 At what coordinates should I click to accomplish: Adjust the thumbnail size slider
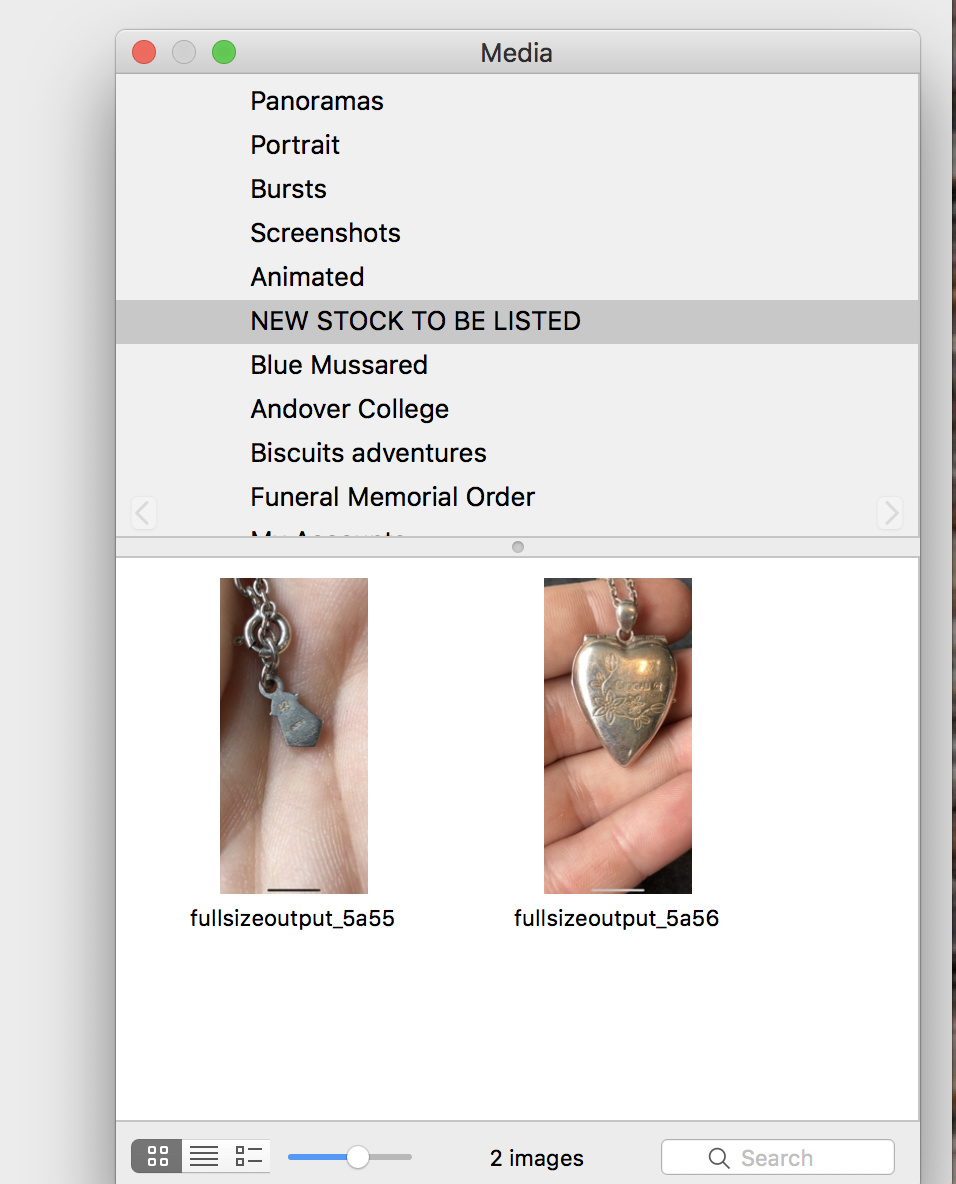pyautogui.click(x=357, y=1157)
